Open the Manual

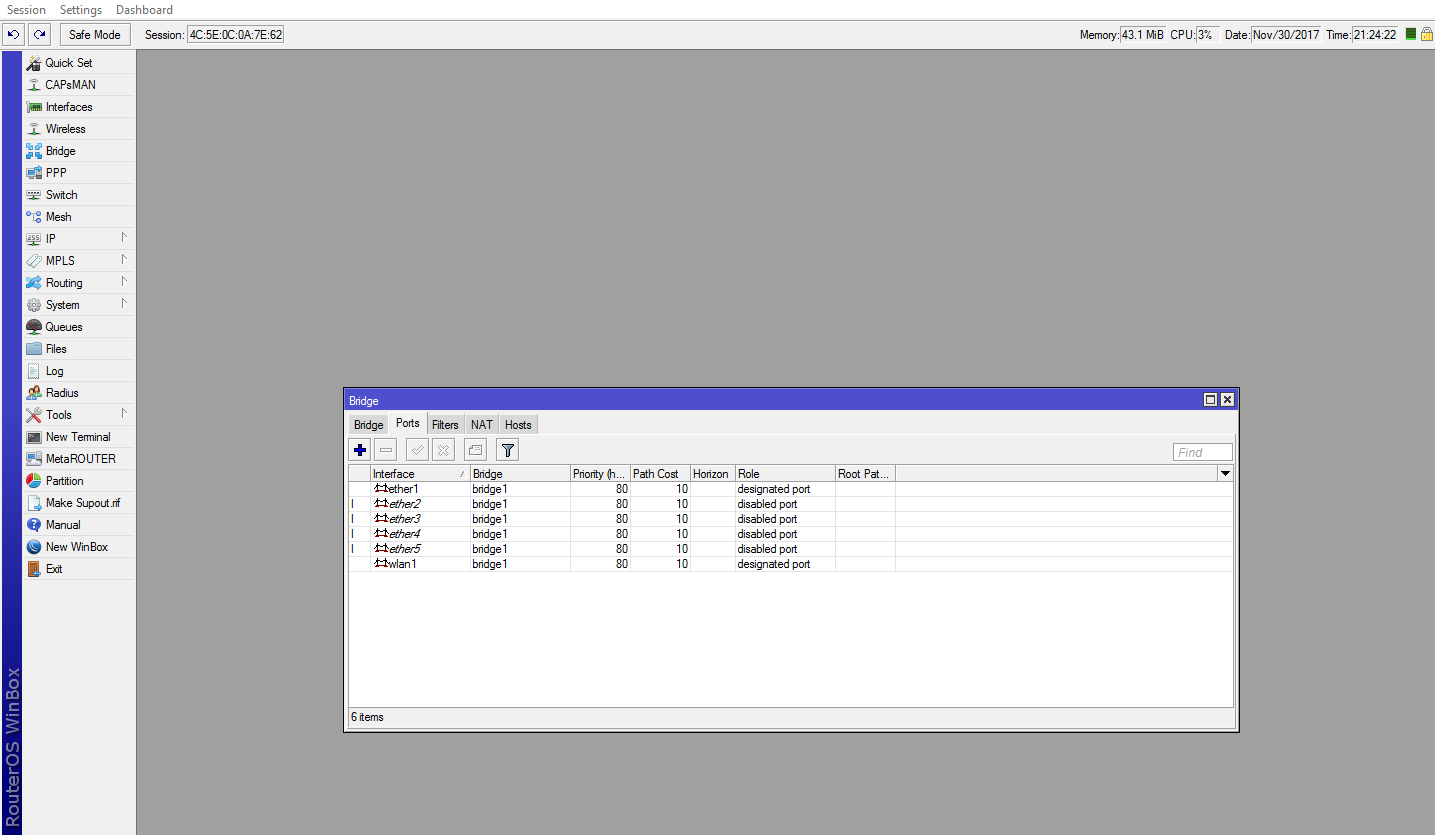point(79,525)
